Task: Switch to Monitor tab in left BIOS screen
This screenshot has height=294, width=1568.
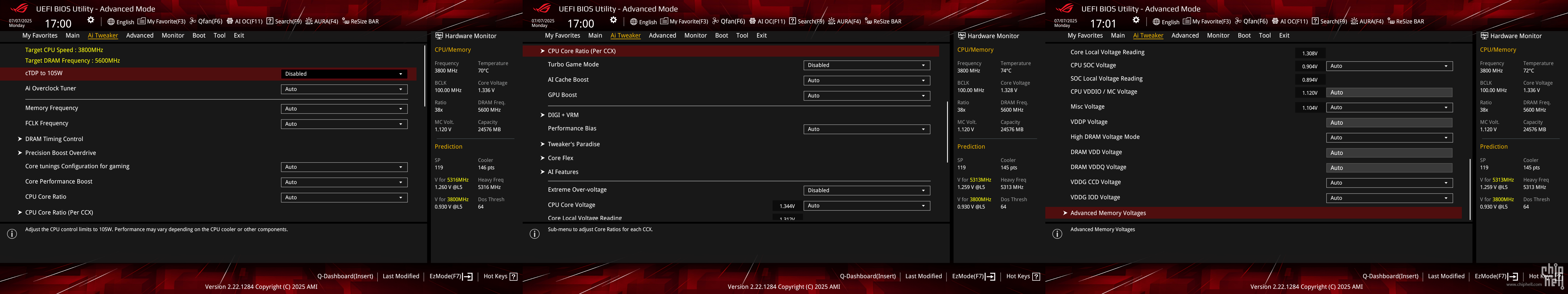Action: point(173,35)
